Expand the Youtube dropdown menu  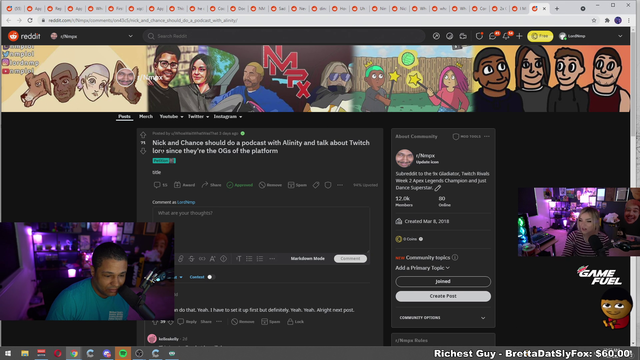[171, 117]
